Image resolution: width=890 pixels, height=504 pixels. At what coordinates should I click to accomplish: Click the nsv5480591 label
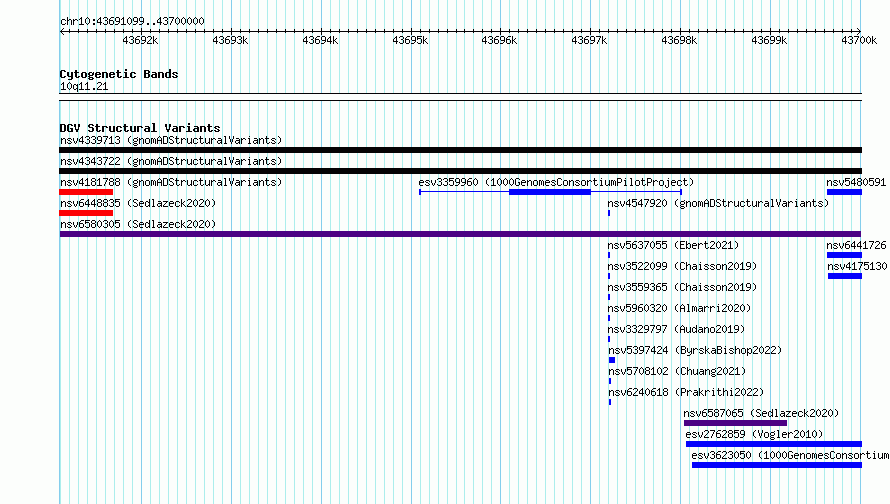pos(856,182)
